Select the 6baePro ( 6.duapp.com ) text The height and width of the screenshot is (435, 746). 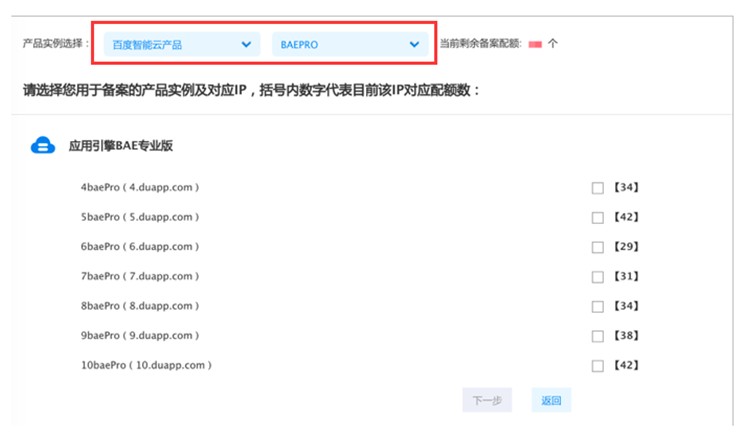click(140, 247)
